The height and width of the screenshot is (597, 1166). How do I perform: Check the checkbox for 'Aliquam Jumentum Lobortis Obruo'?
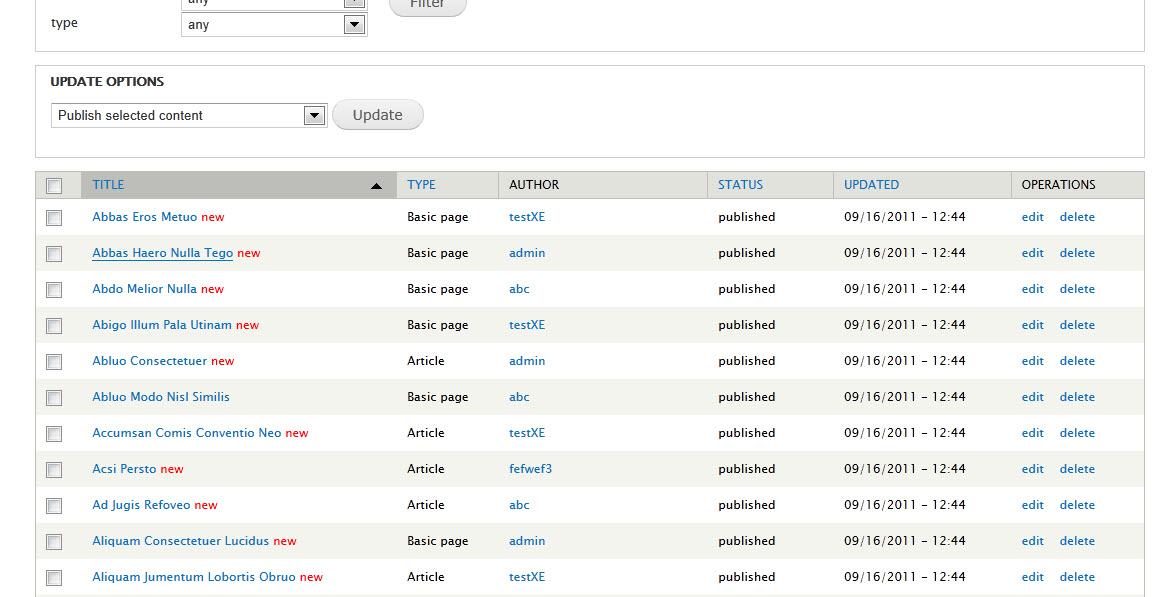coord(54,577)
